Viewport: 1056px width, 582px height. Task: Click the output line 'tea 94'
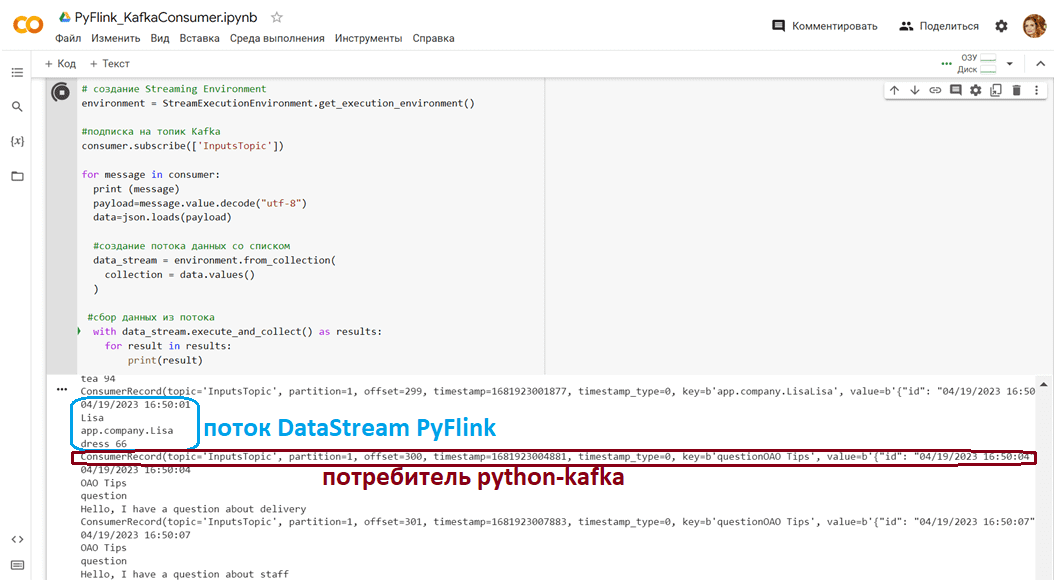tap(98, 379)
